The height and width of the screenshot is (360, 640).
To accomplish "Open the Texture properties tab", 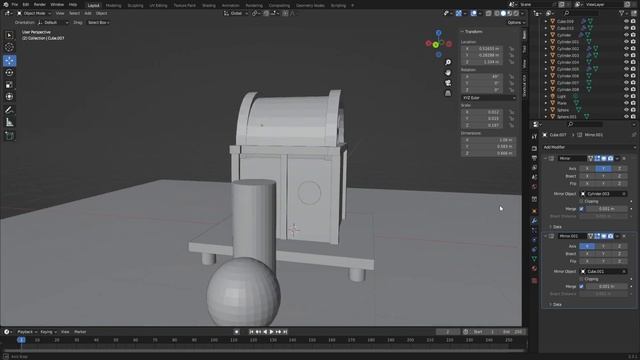I will pos(534,280).
